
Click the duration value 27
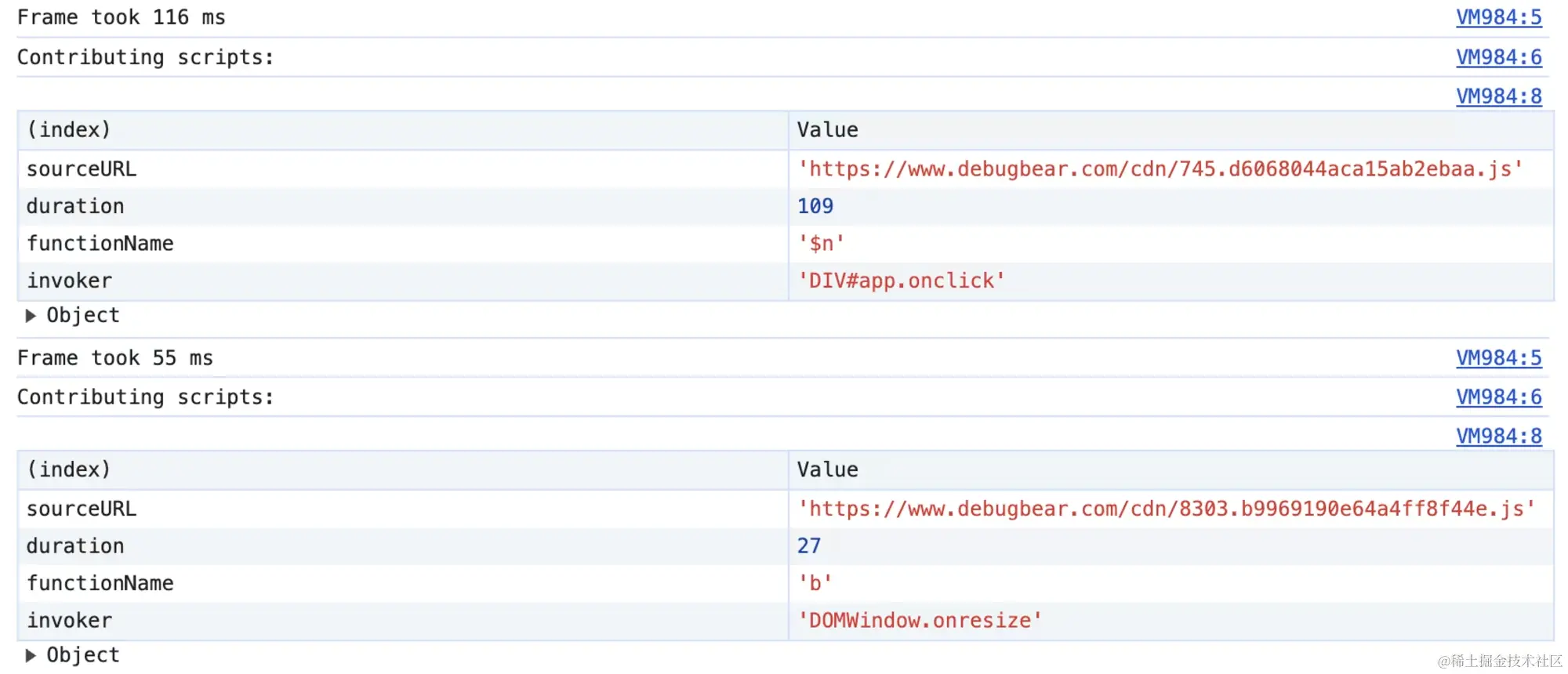coord(809,546)
